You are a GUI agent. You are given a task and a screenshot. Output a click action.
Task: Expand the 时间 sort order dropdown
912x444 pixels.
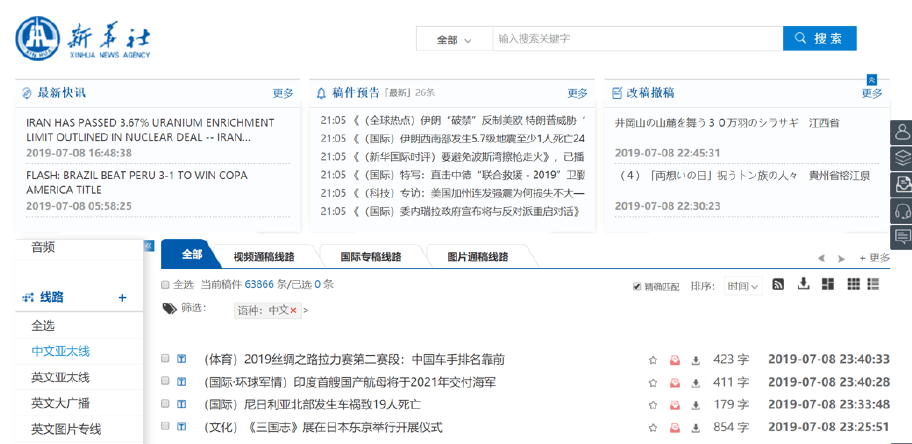pyautogui.click(x=742, y=286)
